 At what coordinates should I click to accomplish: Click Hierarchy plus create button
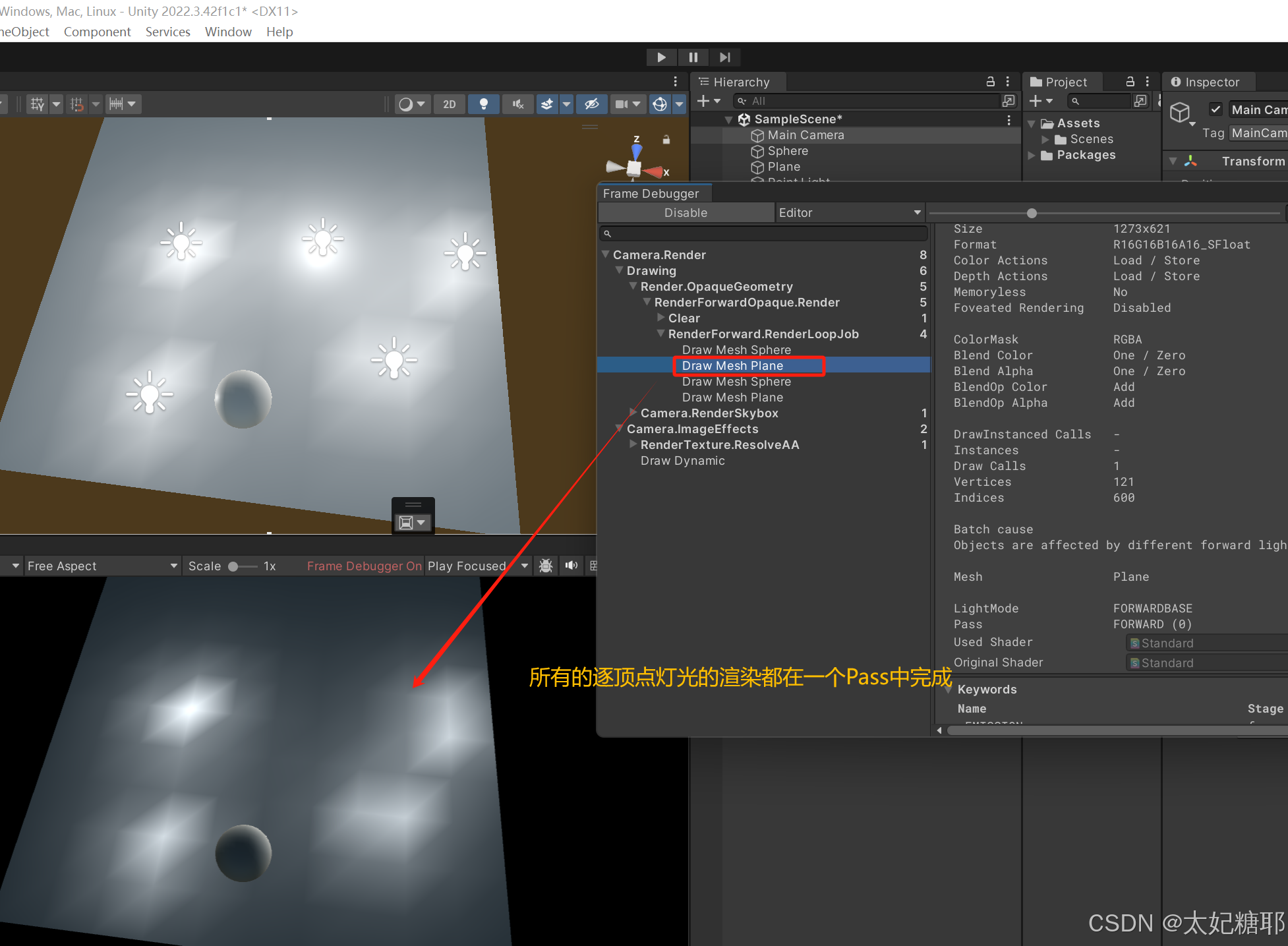click(x=709, y=101)
